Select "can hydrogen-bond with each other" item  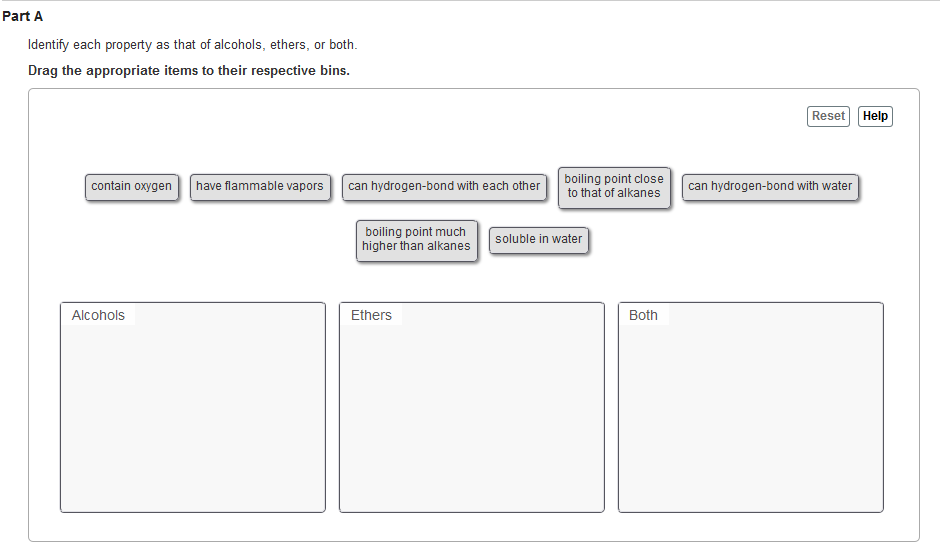(x=444, y=187)
